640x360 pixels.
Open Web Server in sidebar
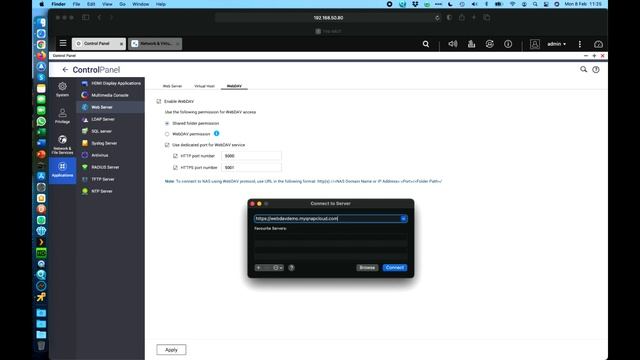coord(110,107)
